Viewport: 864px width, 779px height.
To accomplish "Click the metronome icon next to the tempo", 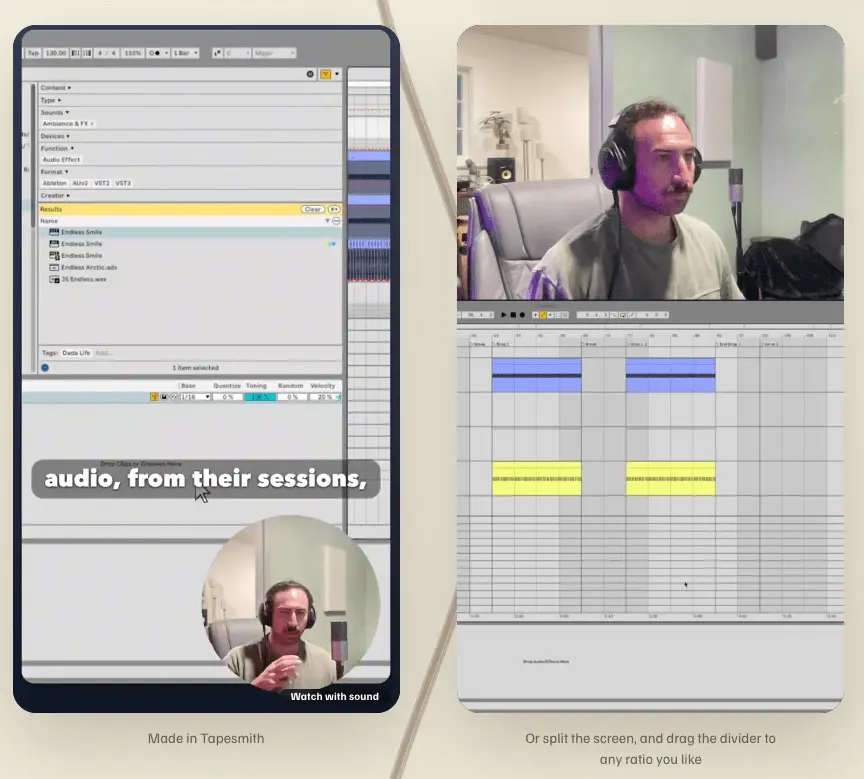I will (75, 53).
